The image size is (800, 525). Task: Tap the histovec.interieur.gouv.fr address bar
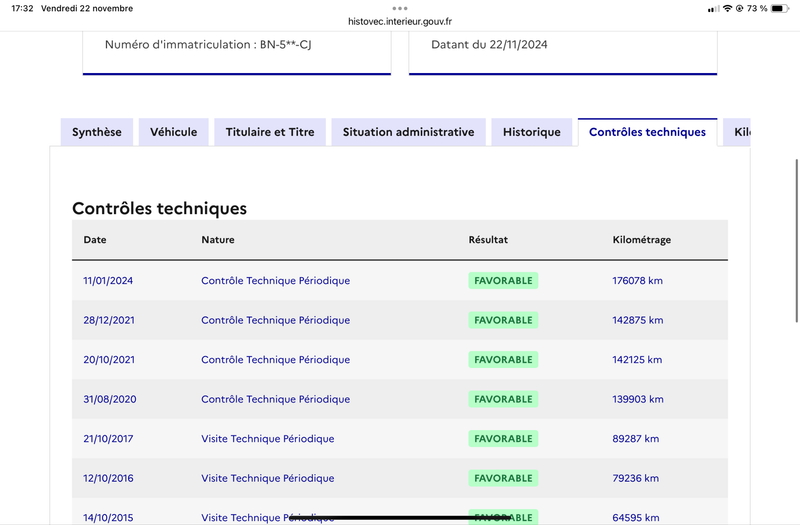pyautogui.click(x=400, y=21)
